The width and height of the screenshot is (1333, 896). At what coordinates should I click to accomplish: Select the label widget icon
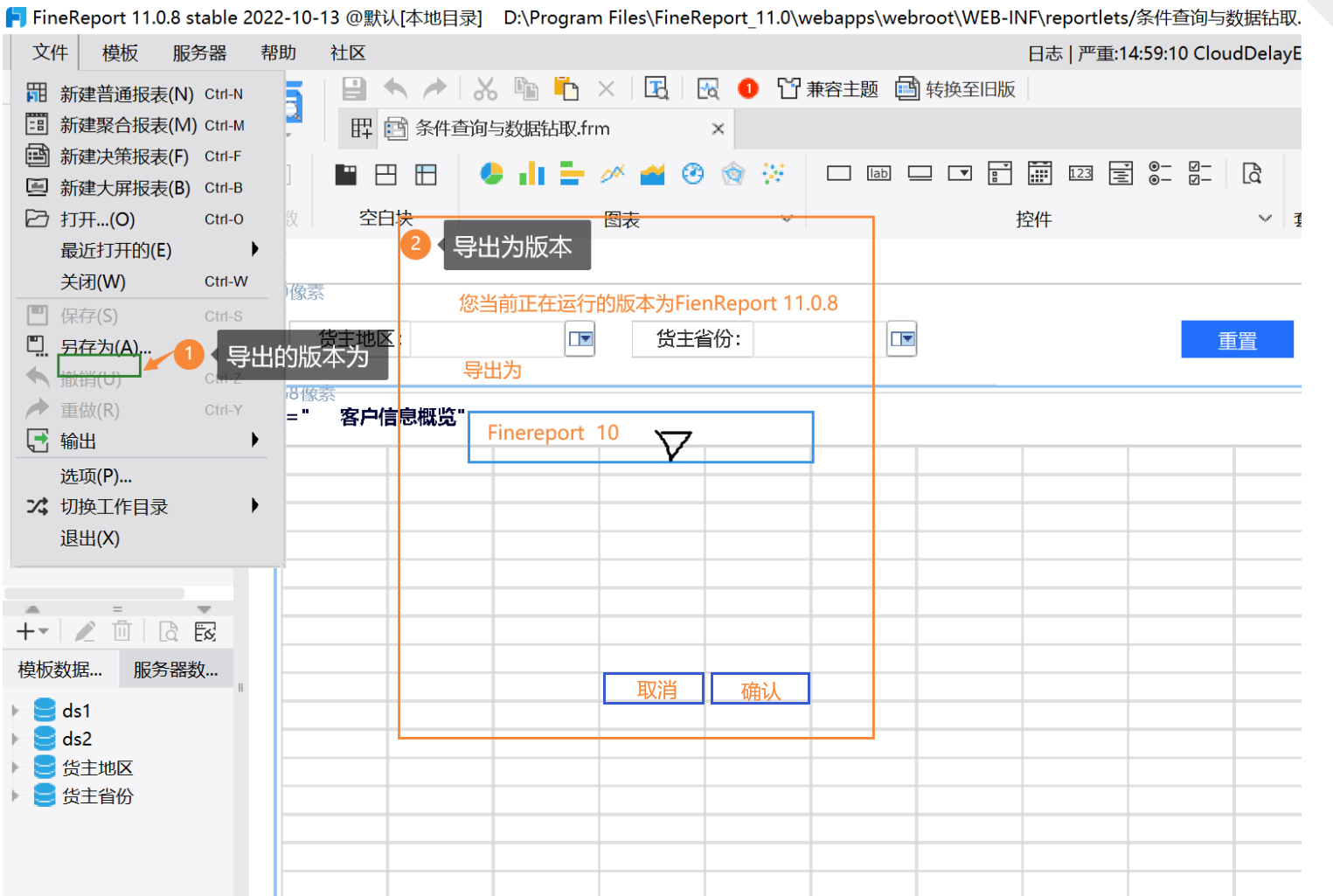pos(878,173)
